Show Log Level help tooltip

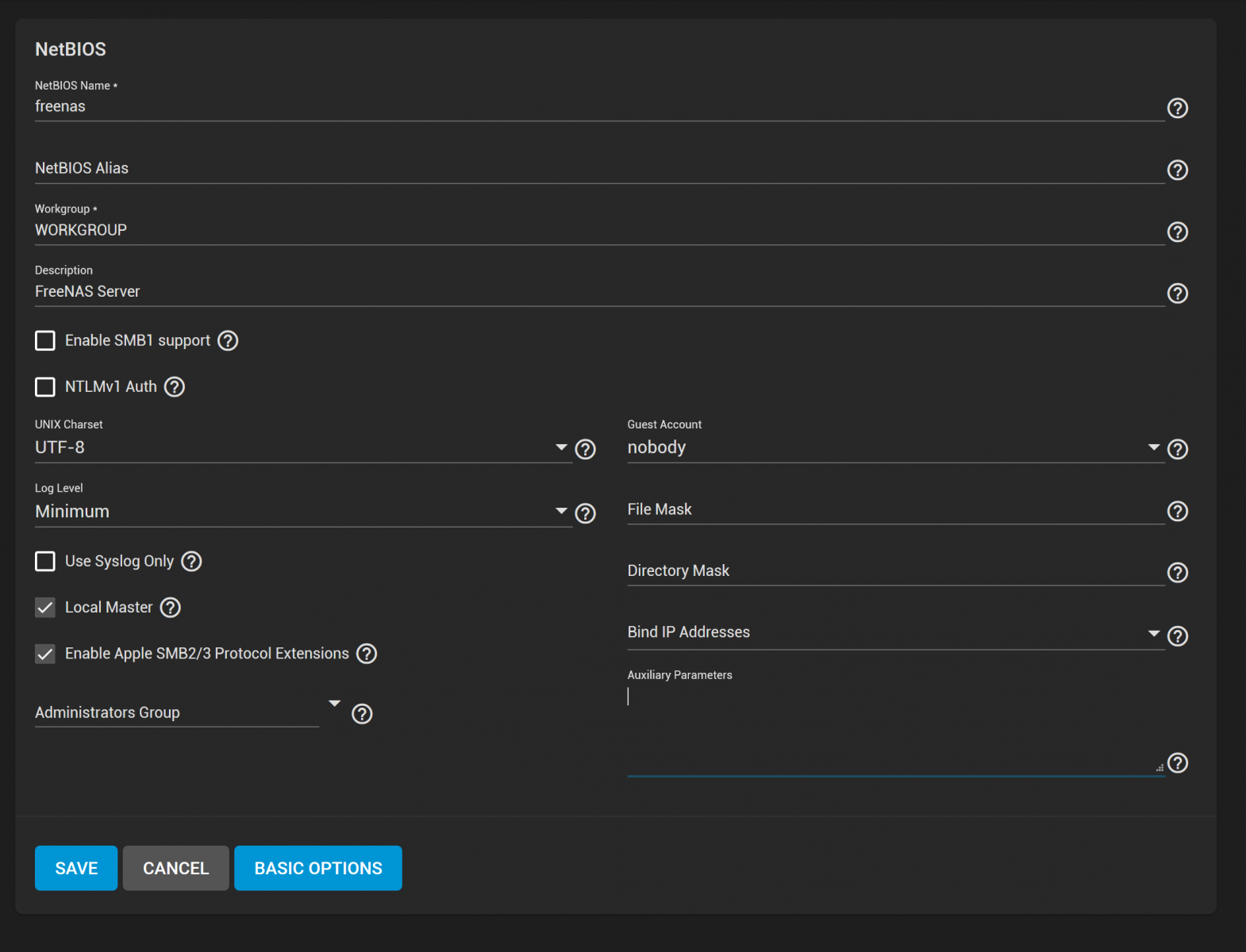pos(586,513)
